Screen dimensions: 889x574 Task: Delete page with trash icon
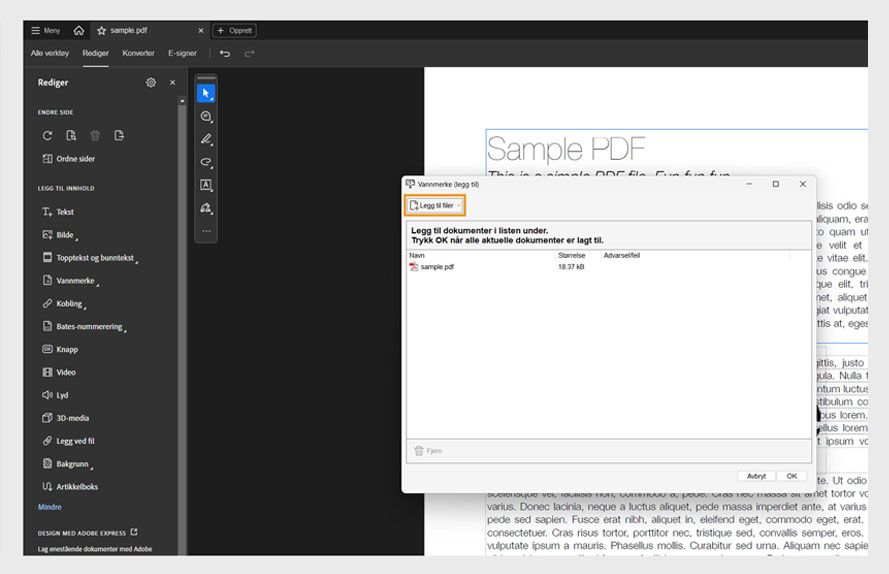(x=95, y=136)
